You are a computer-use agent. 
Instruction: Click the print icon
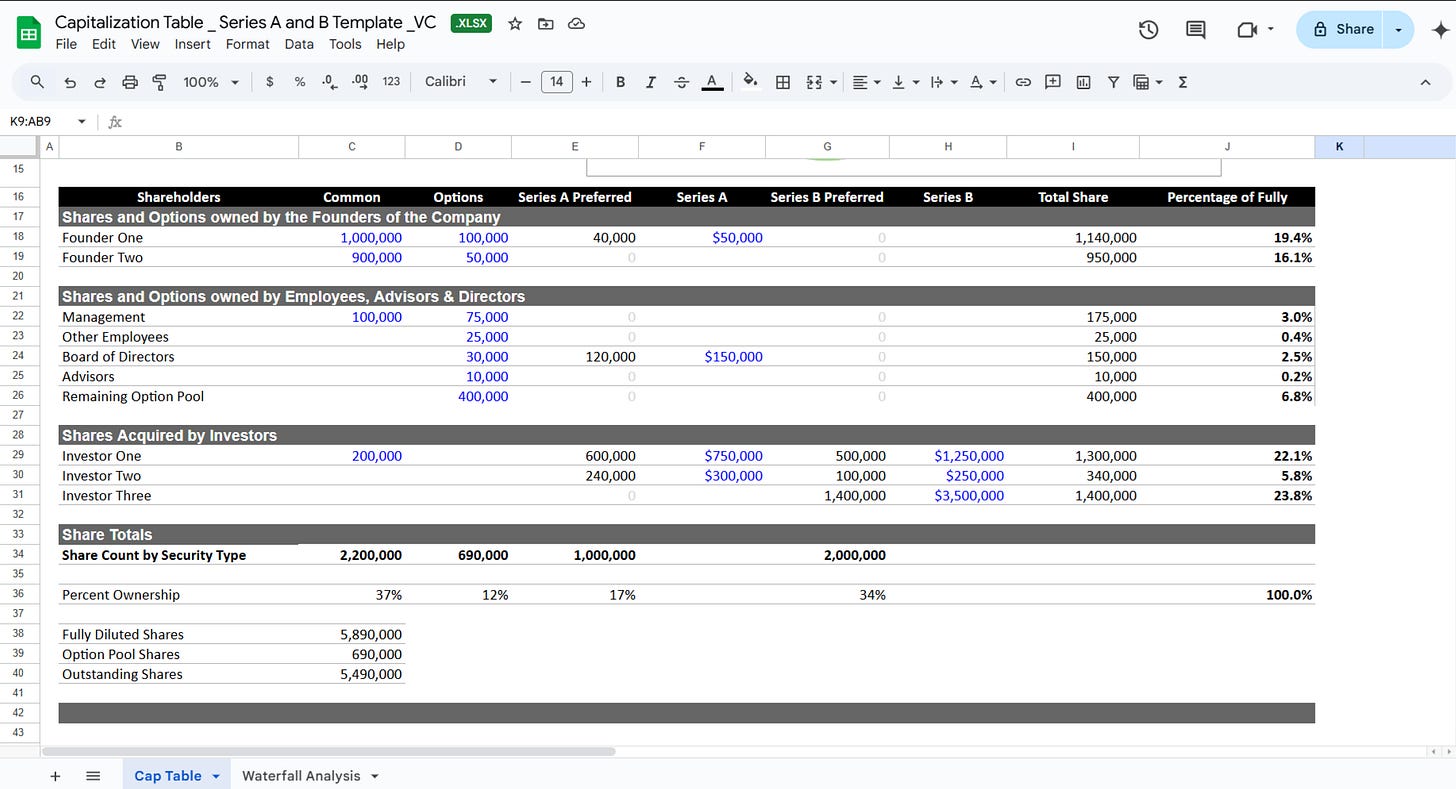(x=130, y=82)
